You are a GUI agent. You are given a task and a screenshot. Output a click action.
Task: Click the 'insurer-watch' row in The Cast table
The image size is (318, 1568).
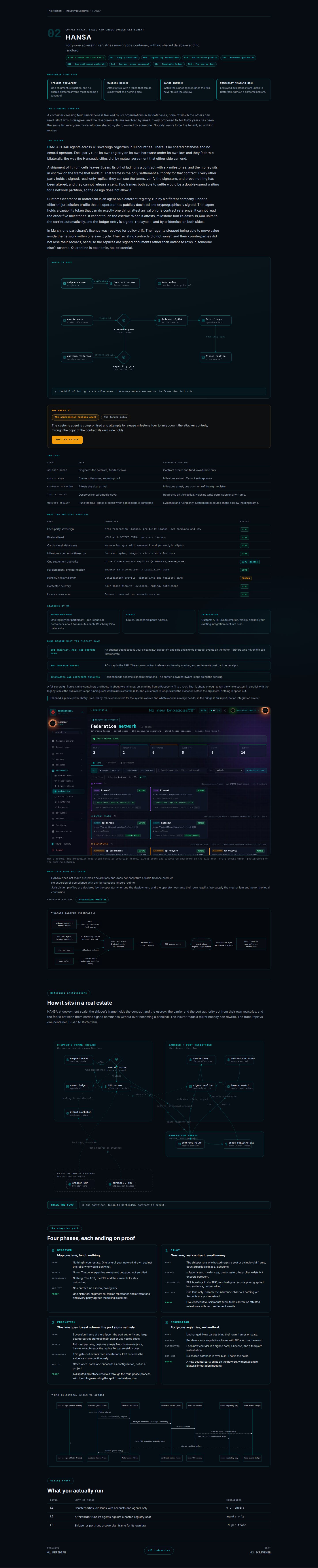pyautogui.click(x=159, y=495)
